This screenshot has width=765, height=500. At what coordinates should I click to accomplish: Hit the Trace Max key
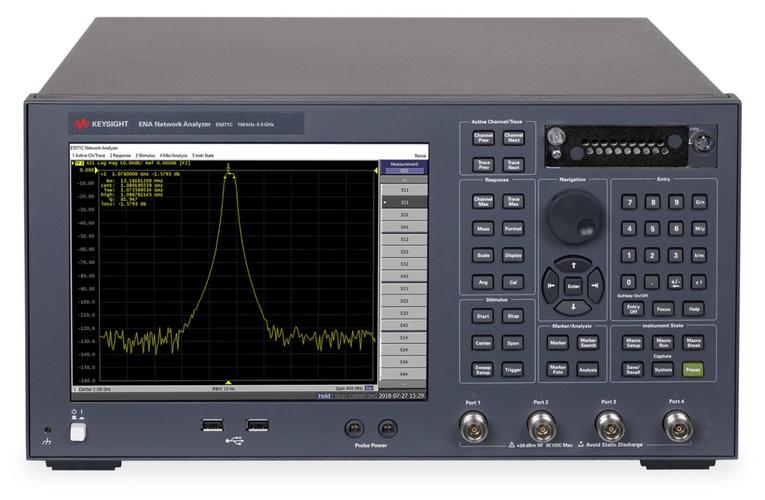click(513, 201)
